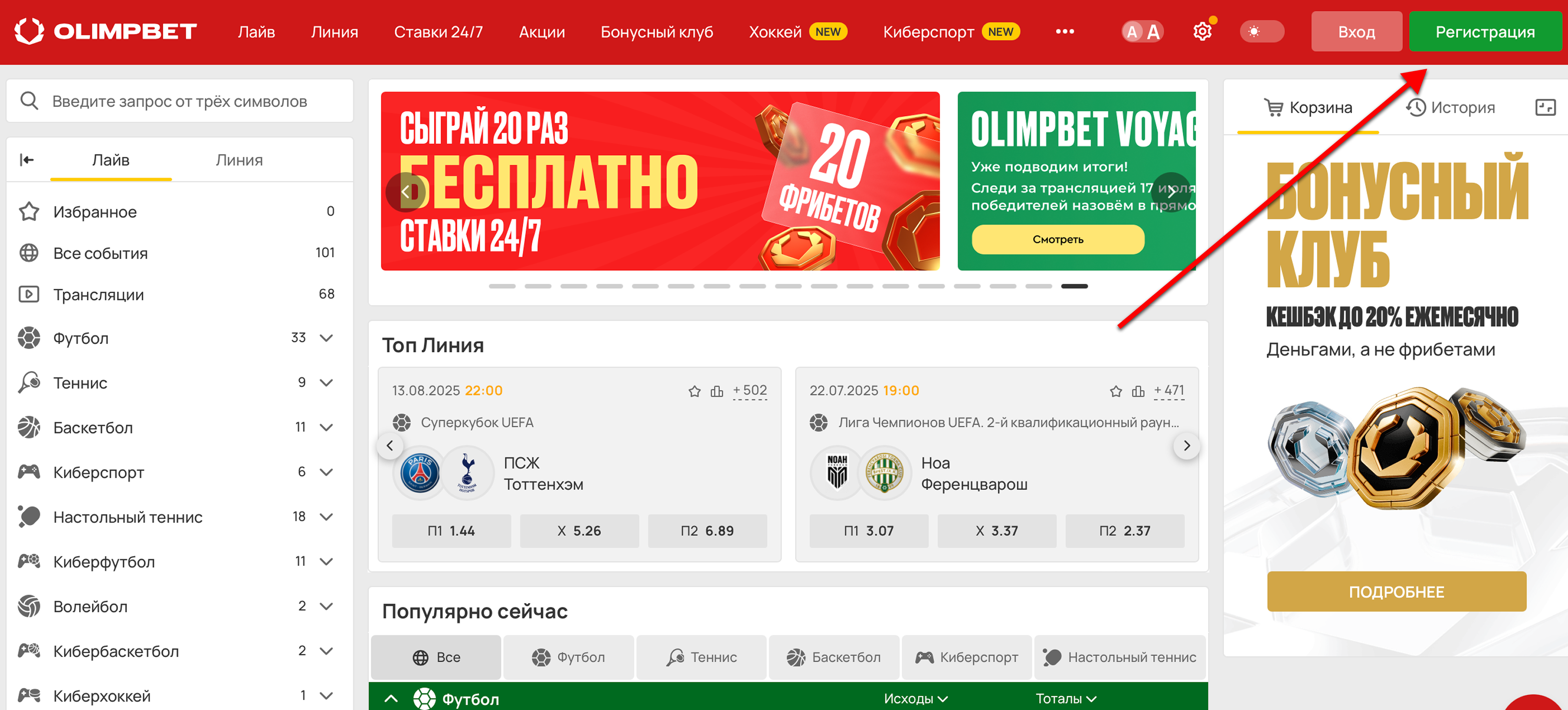Toggle font size AA switch
The height and width of the screenshot is (710, 1568).
pyautogui.click(x=1143, y=31)
